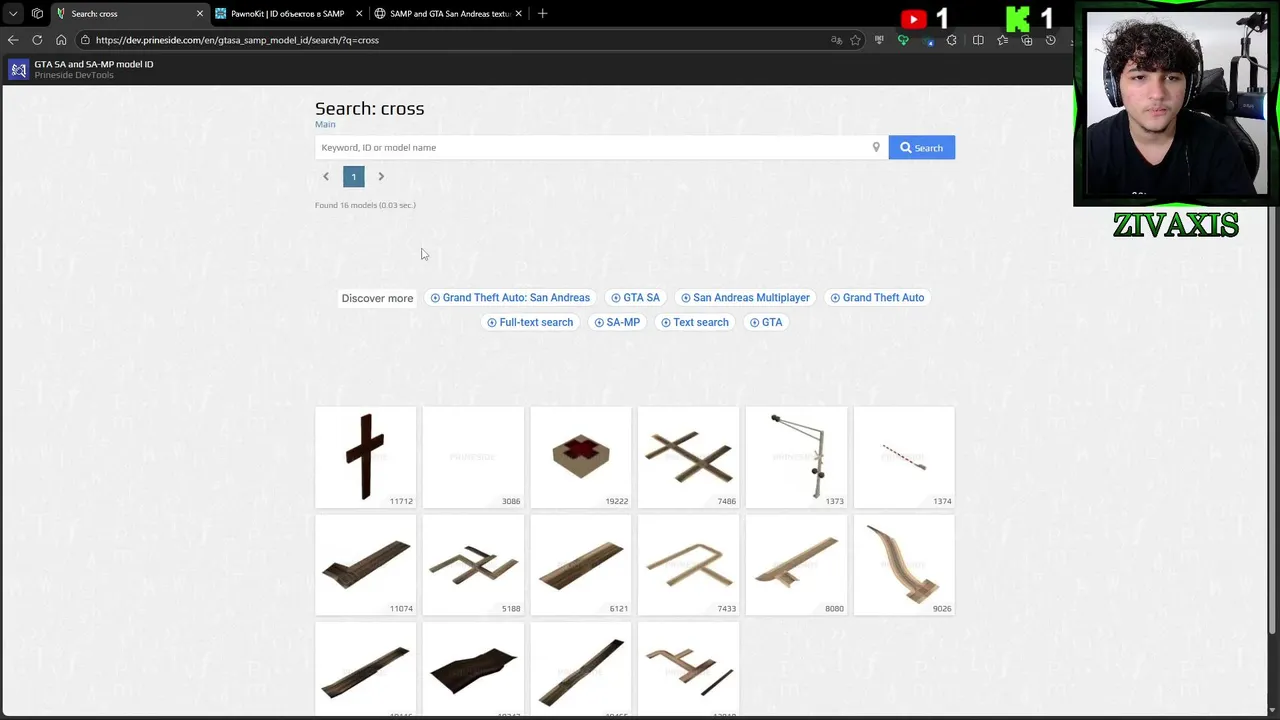
Task: Open blank model thumbnail 3086
Action: [x=473, y=457]
